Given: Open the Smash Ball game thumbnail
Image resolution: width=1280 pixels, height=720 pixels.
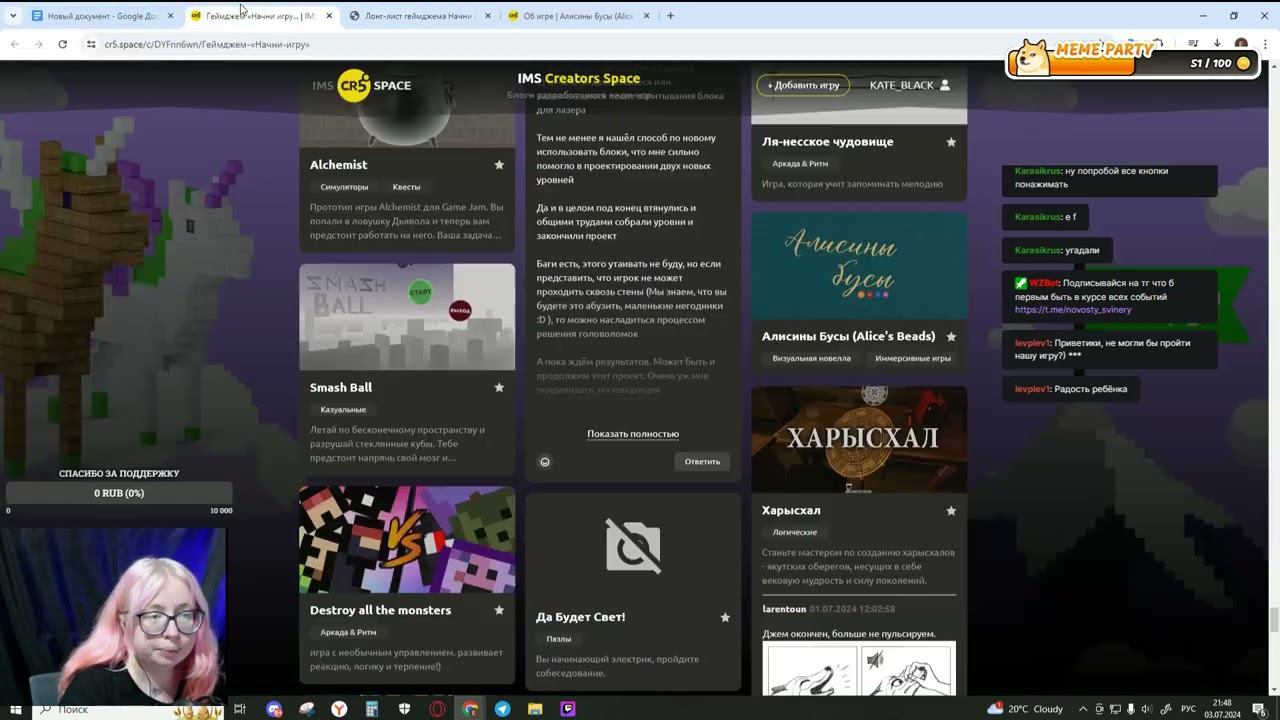Looking at the screenshot, I should pos(407,317).
